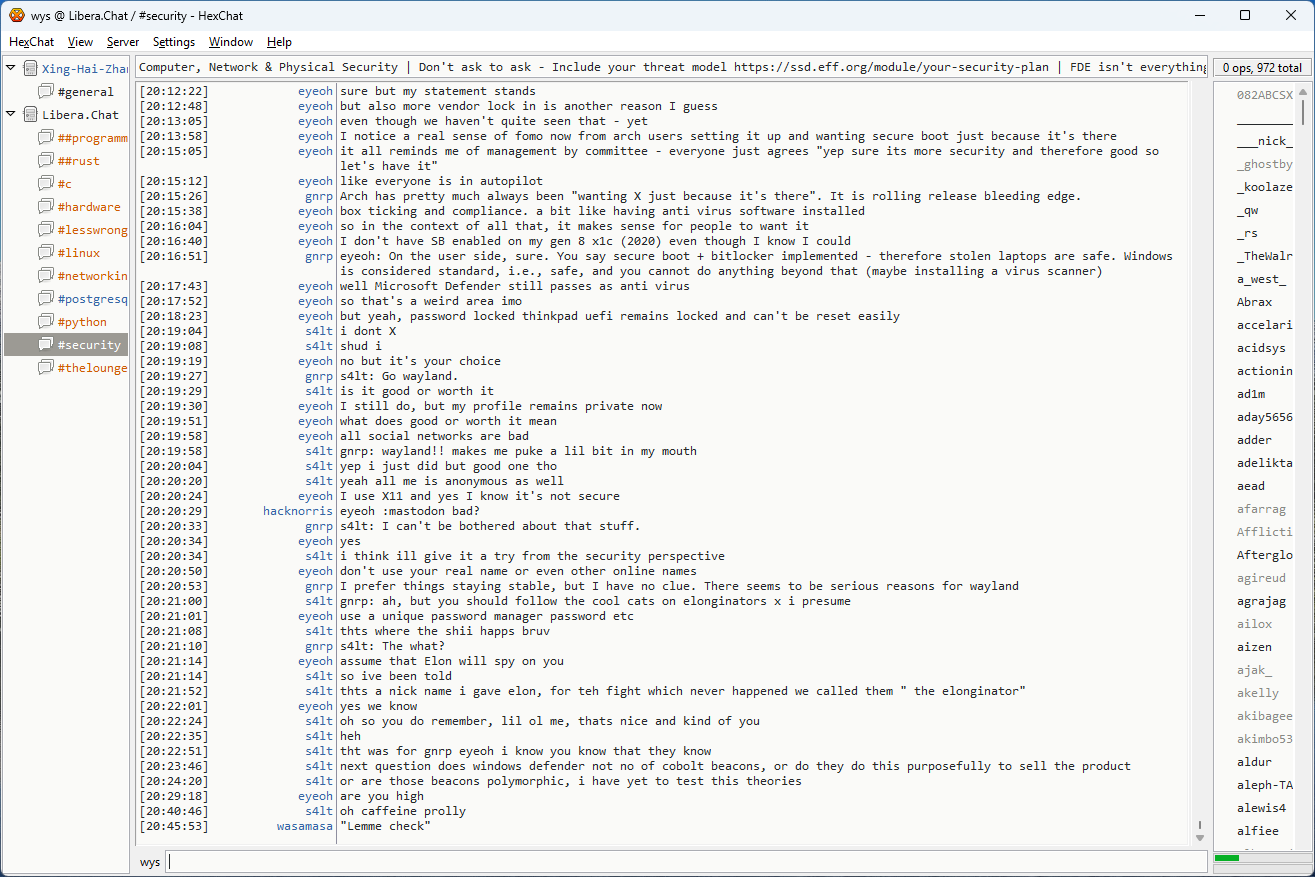Open the View menu

click(80, 42)
